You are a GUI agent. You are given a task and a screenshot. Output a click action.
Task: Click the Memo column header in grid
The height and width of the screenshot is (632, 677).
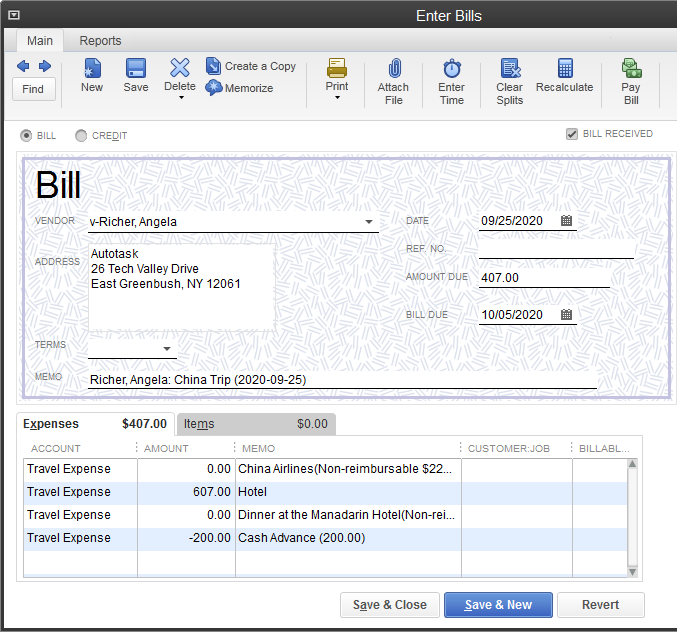click(258, 449)
